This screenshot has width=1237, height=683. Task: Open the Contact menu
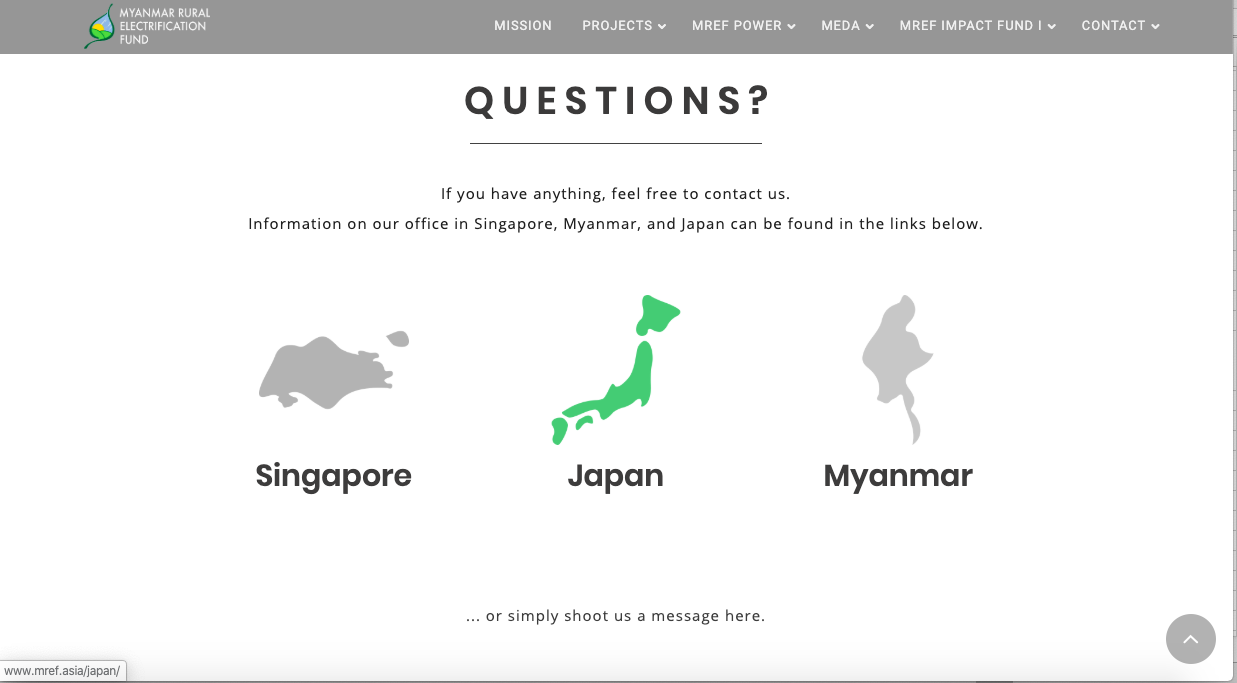click(x=1112, y=26)
